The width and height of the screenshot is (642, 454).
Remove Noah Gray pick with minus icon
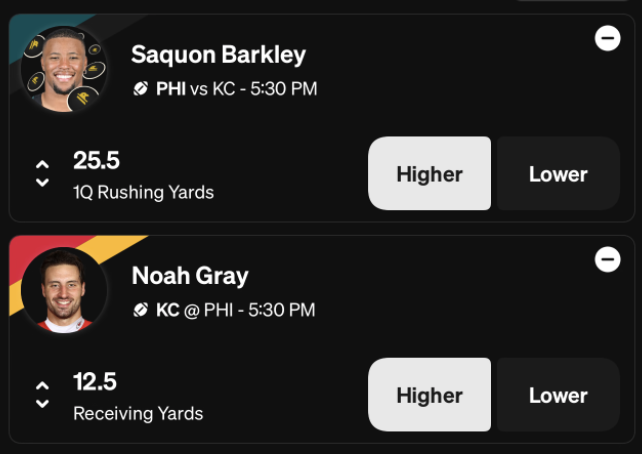pyautogui.click(x=608, y=259)
